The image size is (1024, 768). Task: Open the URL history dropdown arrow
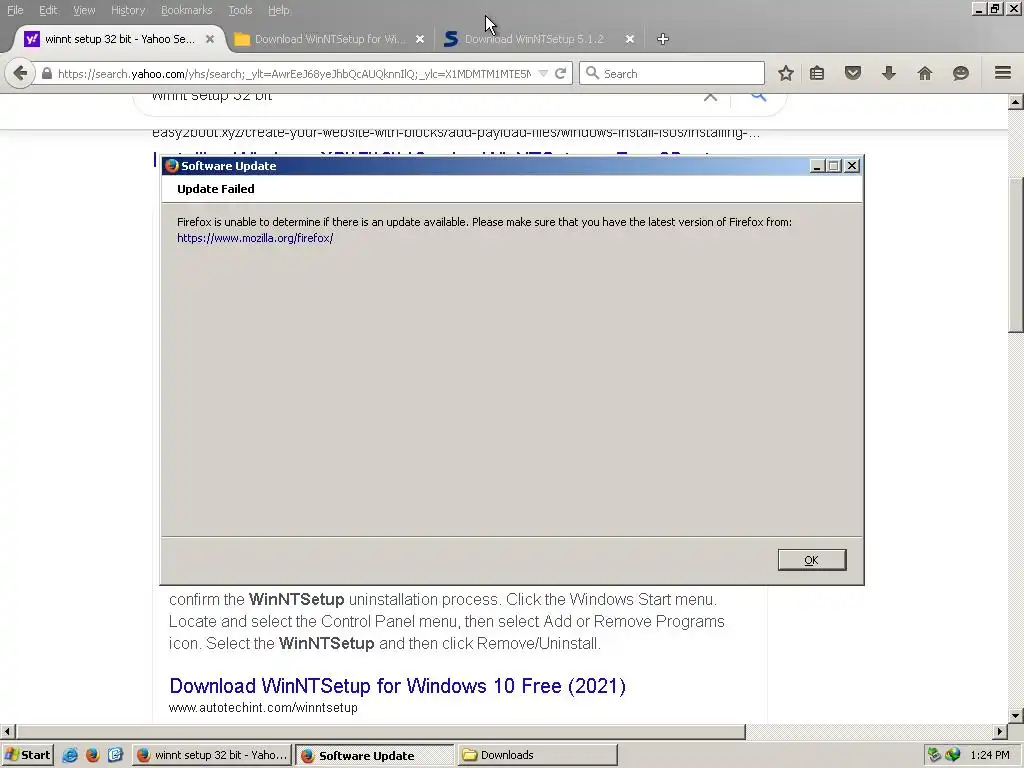(543, 73)
